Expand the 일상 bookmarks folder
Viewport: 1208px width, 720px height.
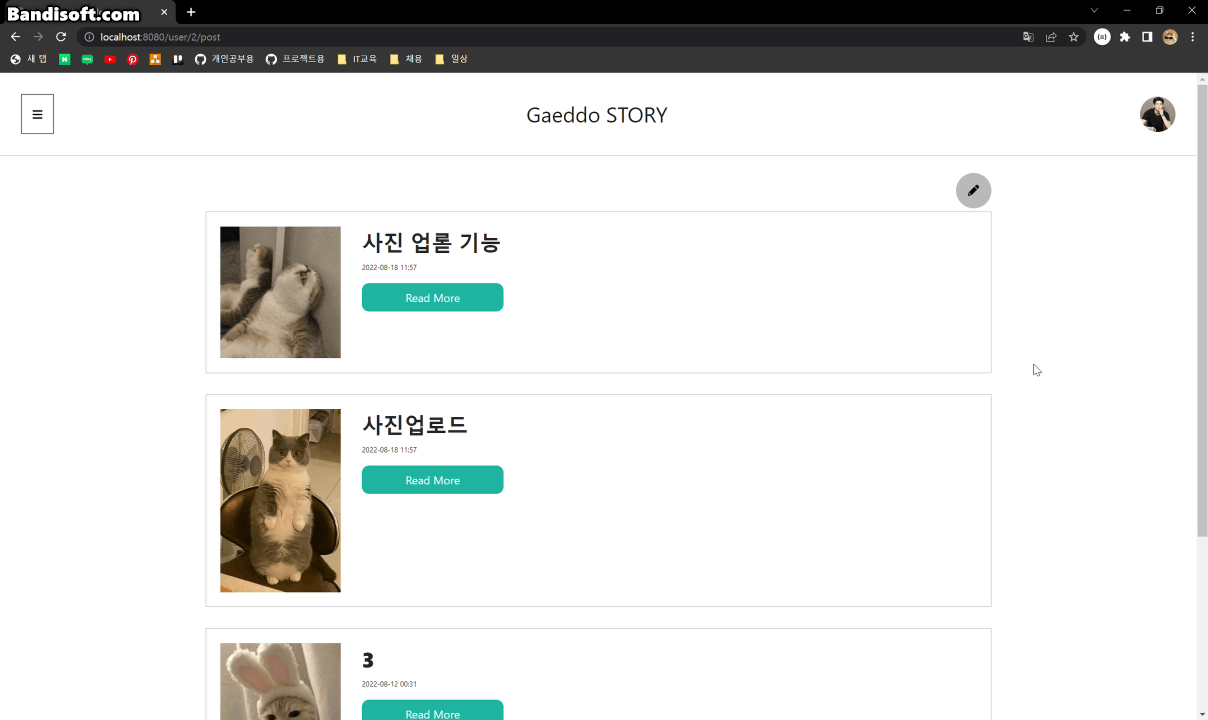point(449,58)
